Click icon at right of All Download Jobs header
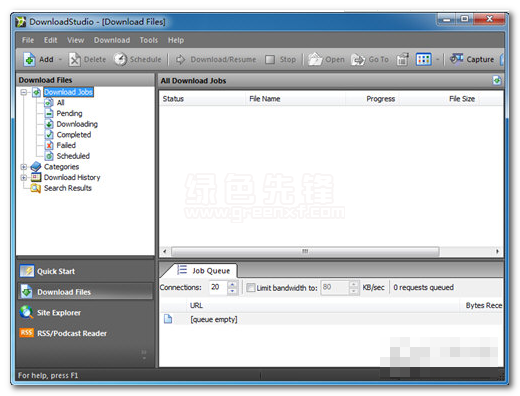The image size is (520, 396). [497, 80]
